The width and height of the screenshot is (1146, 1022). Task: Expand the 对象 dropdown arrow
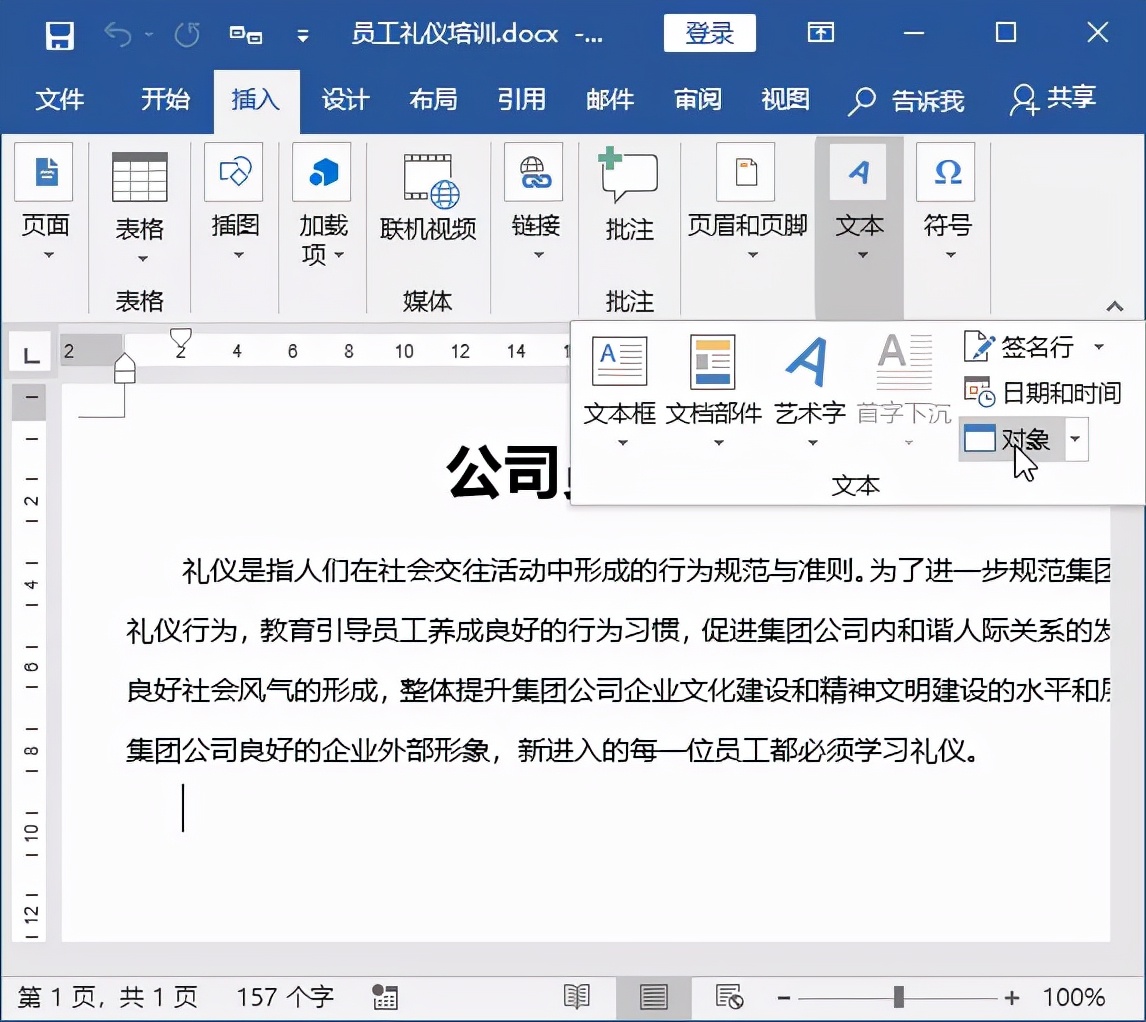(x=1076, y=438)
